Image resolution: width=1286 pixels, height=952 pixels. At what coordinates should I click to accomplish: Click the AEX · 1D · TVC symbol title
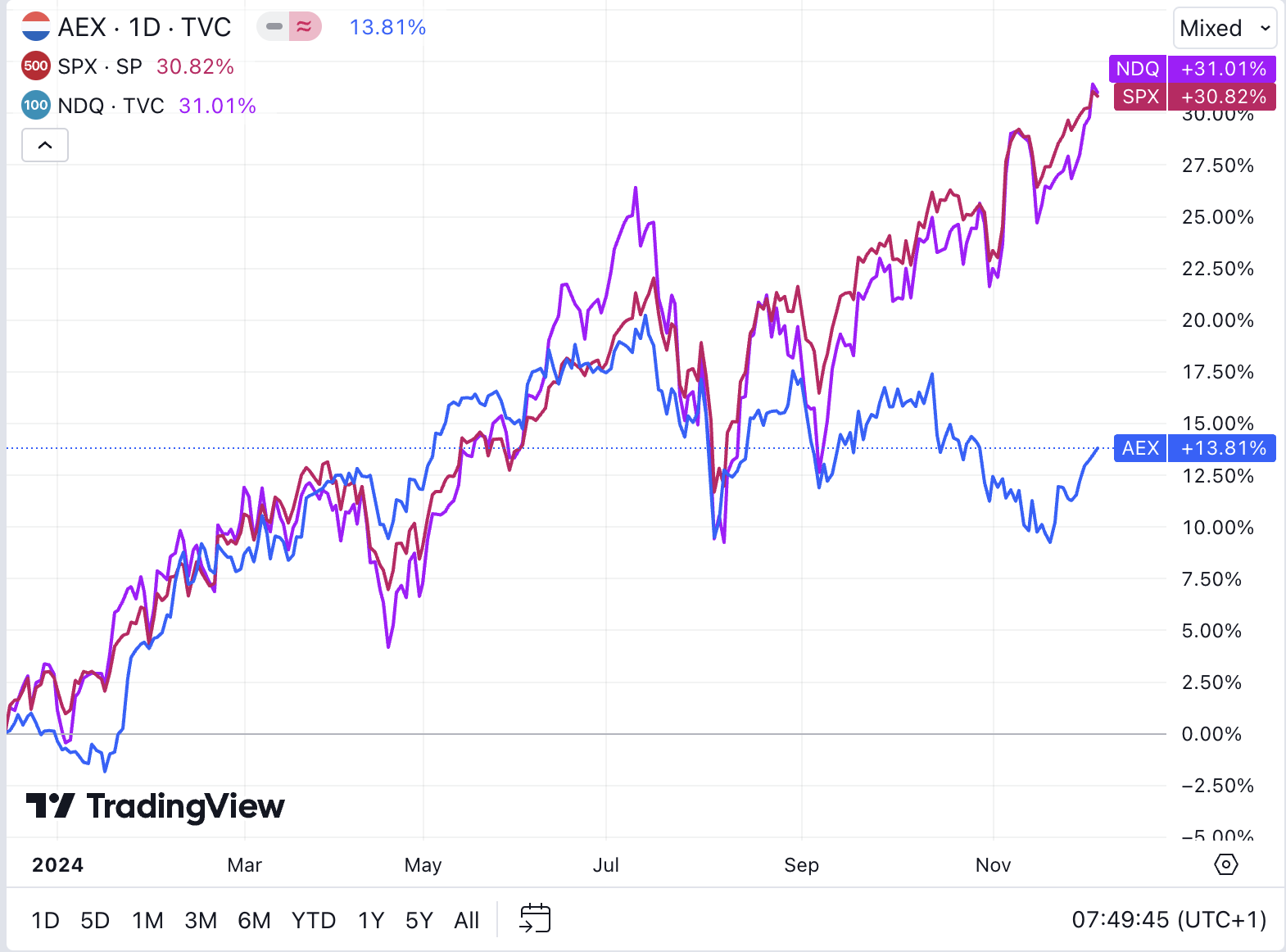[x=145, y=27]
